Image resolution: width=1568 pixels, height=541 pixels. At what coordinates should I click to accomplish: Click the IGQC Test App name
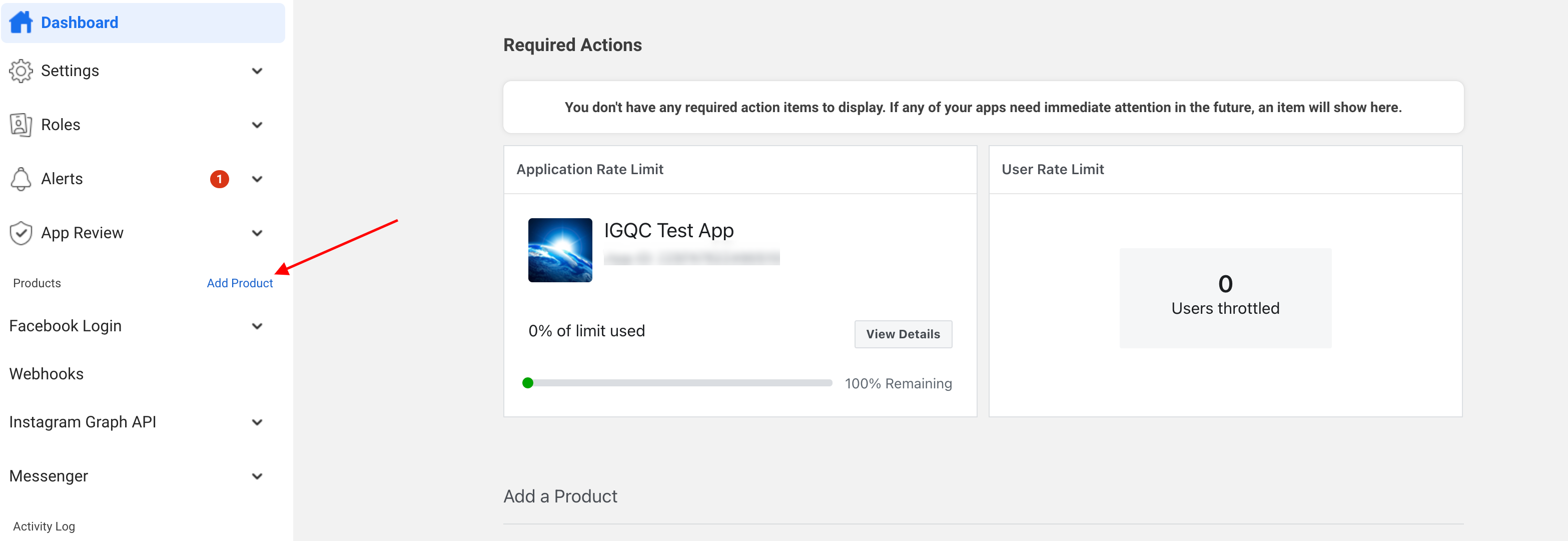coord(669,231)
